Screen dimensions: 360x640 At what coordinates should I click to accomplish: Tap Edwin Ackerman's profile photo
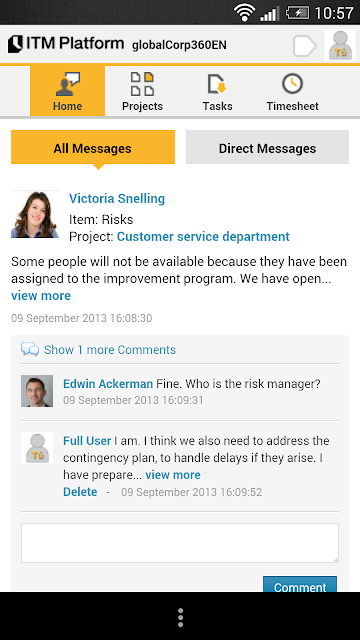(x=37, y=391)
